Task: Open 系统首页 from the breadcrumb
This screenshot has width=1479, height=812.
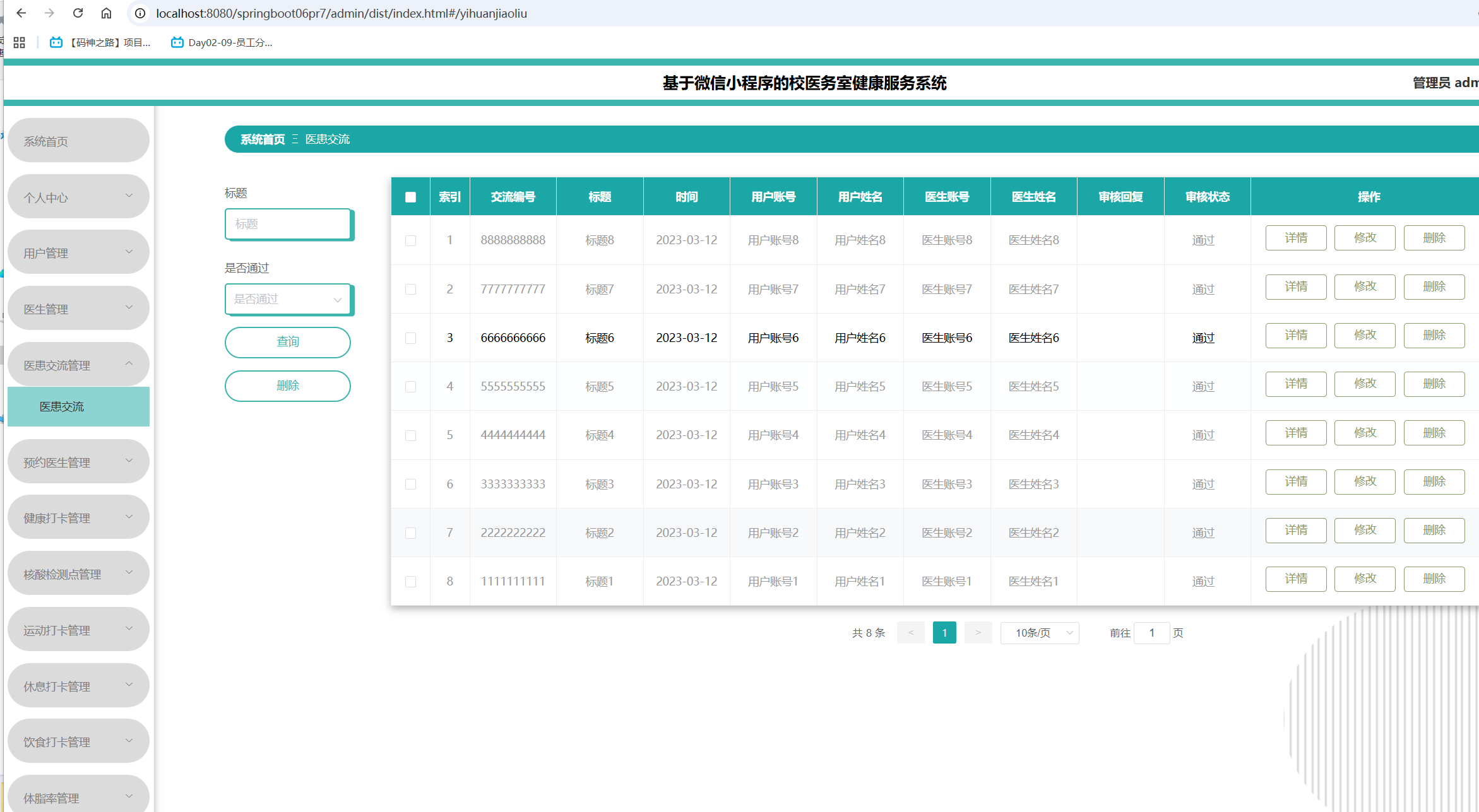Action: [x=261, y=139]
